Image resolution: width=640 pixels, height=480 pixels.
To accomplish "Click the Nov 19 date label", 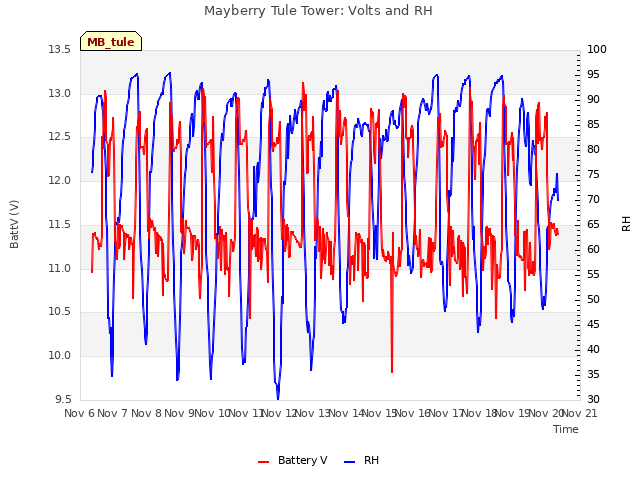I will pos(513,413).
